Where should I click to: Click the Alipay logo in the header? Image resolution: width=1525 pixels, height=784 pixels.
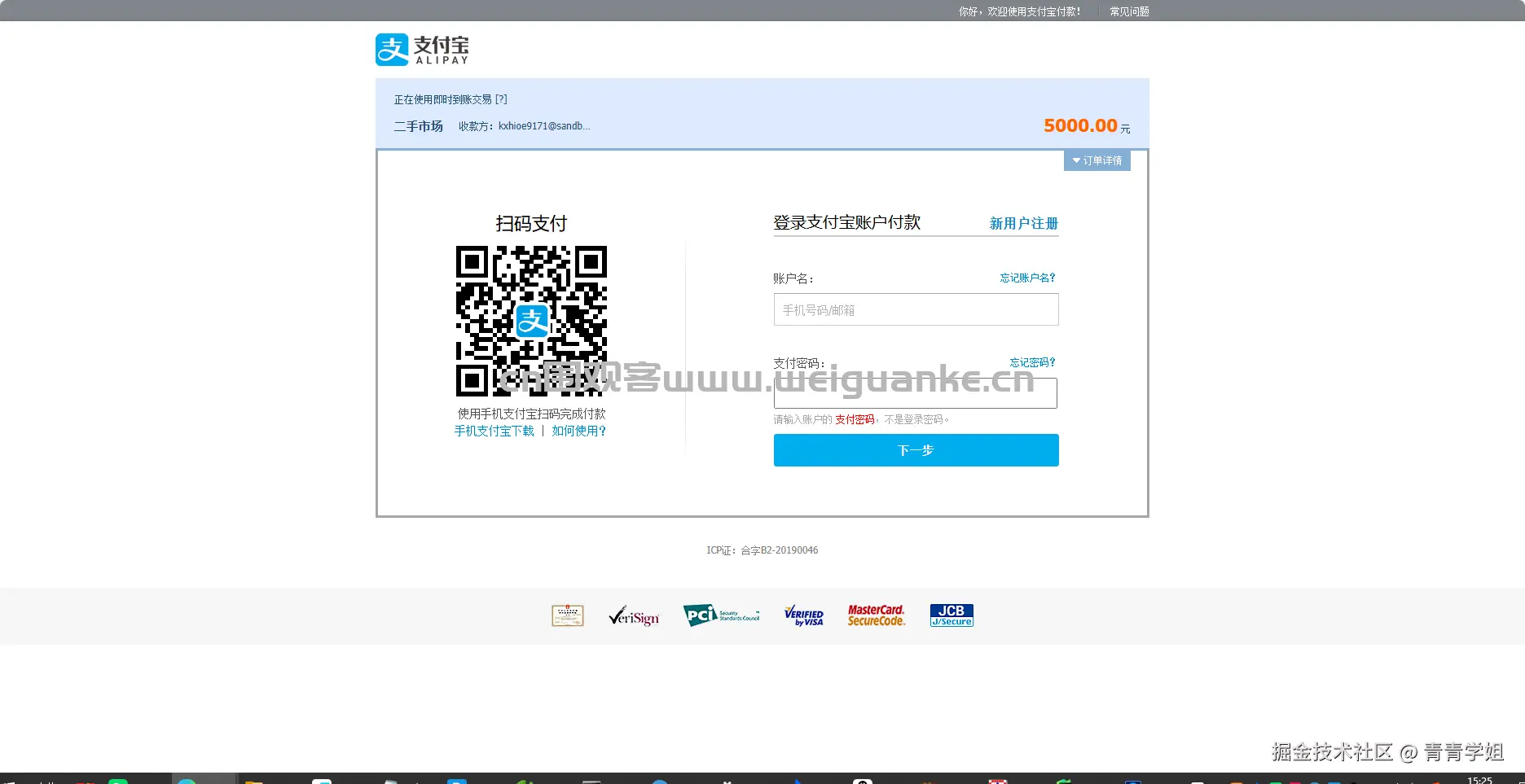422,50
